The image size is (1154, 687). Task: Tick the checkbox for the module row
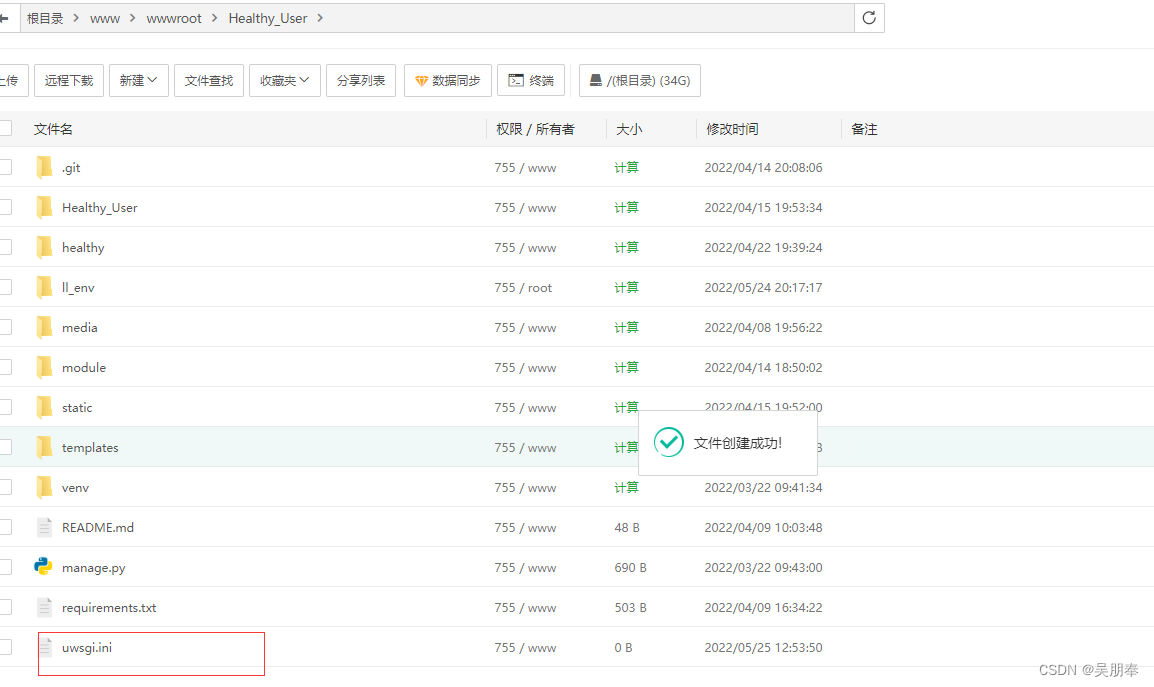click(x=5, y=367)
